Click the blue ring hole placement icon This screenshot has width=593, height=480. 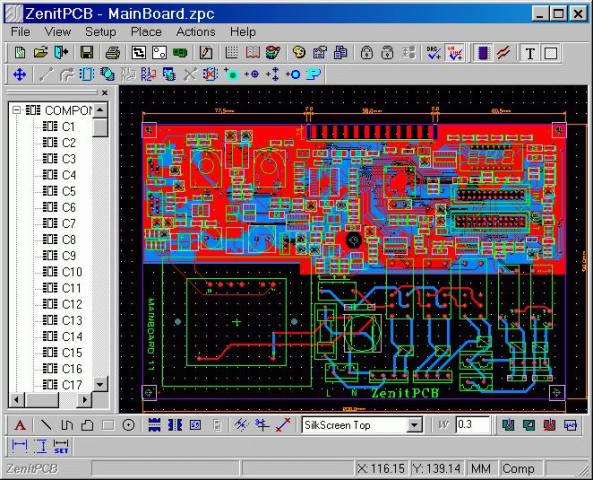293,74
